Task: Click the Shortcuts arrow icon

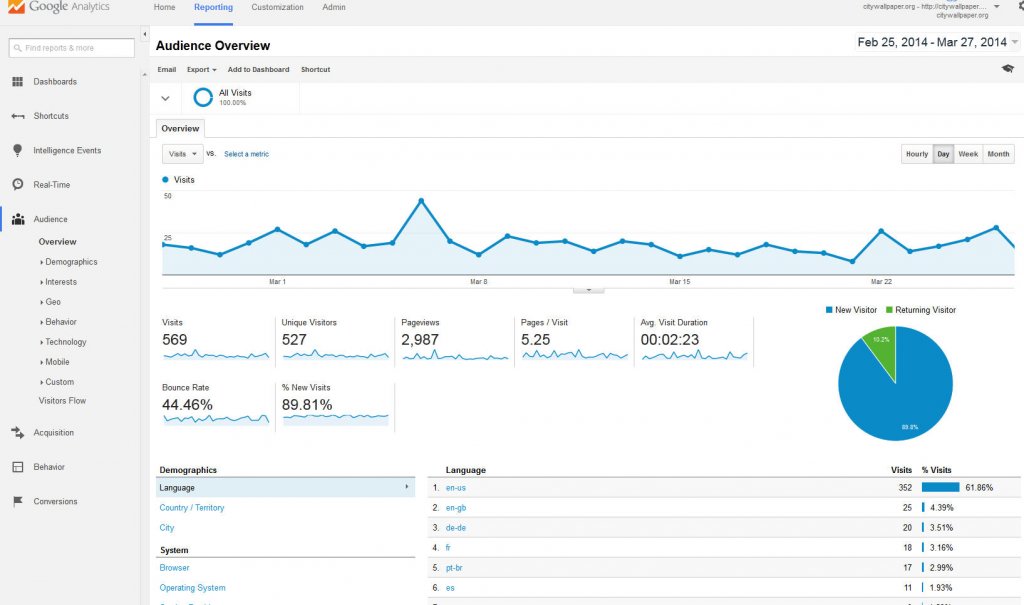Action: click(x=17, y=116)
